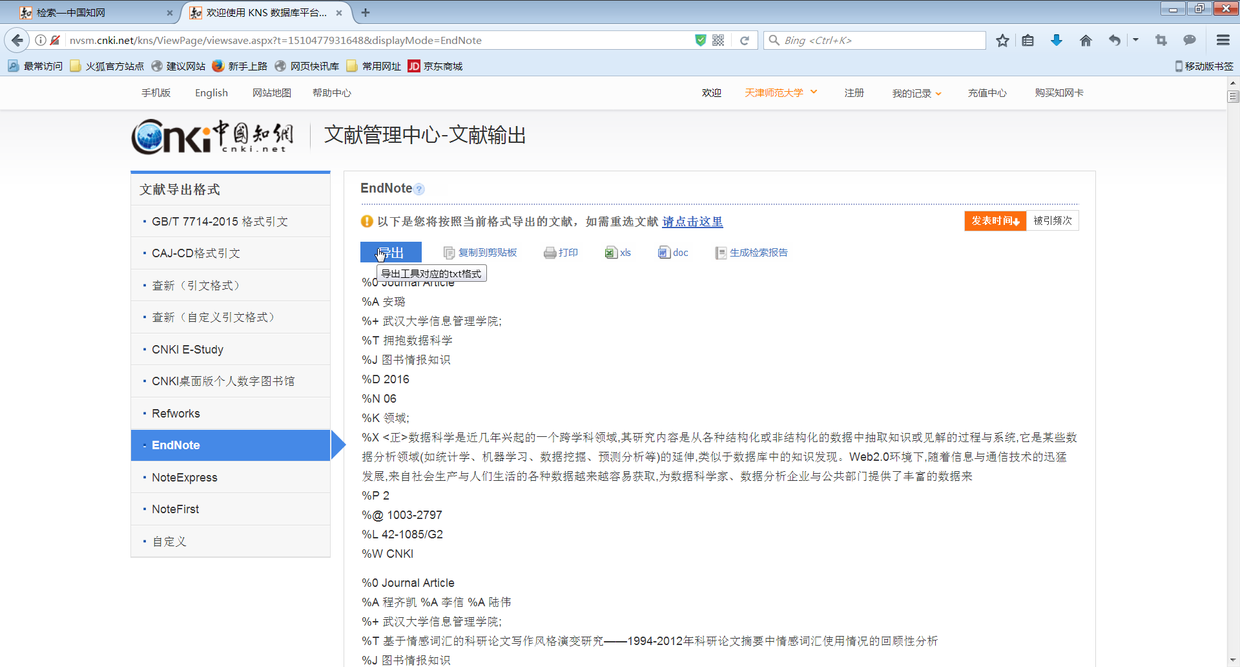Bookmark the page with the star icon
The height and width of the screenshot is (667, 1240).
(1002, 40)
